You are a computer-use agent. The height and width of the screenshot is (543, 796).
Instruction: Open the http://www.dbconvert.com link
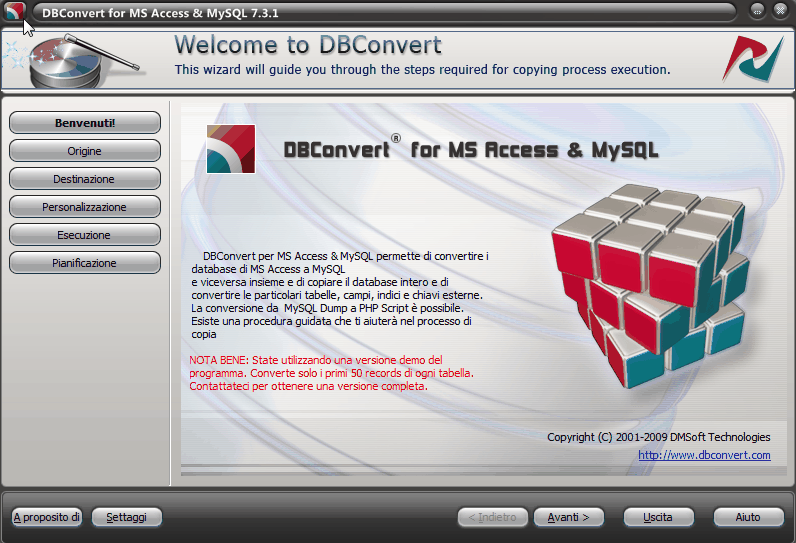click(704, 455)
